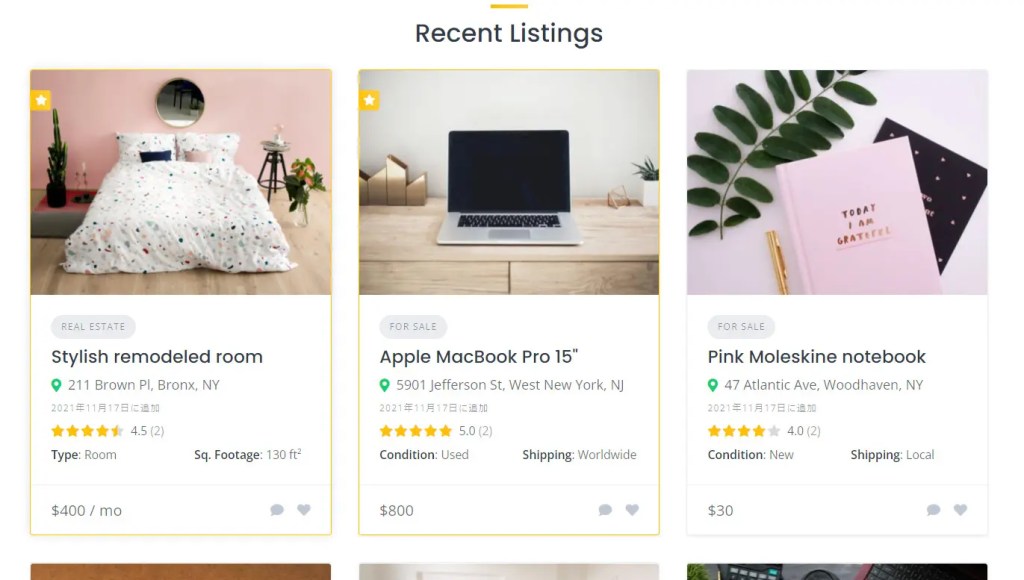Select FOR SALE tag on Moleskine listing
This screenshot has width=1024, height=580.
pos(741,327)
